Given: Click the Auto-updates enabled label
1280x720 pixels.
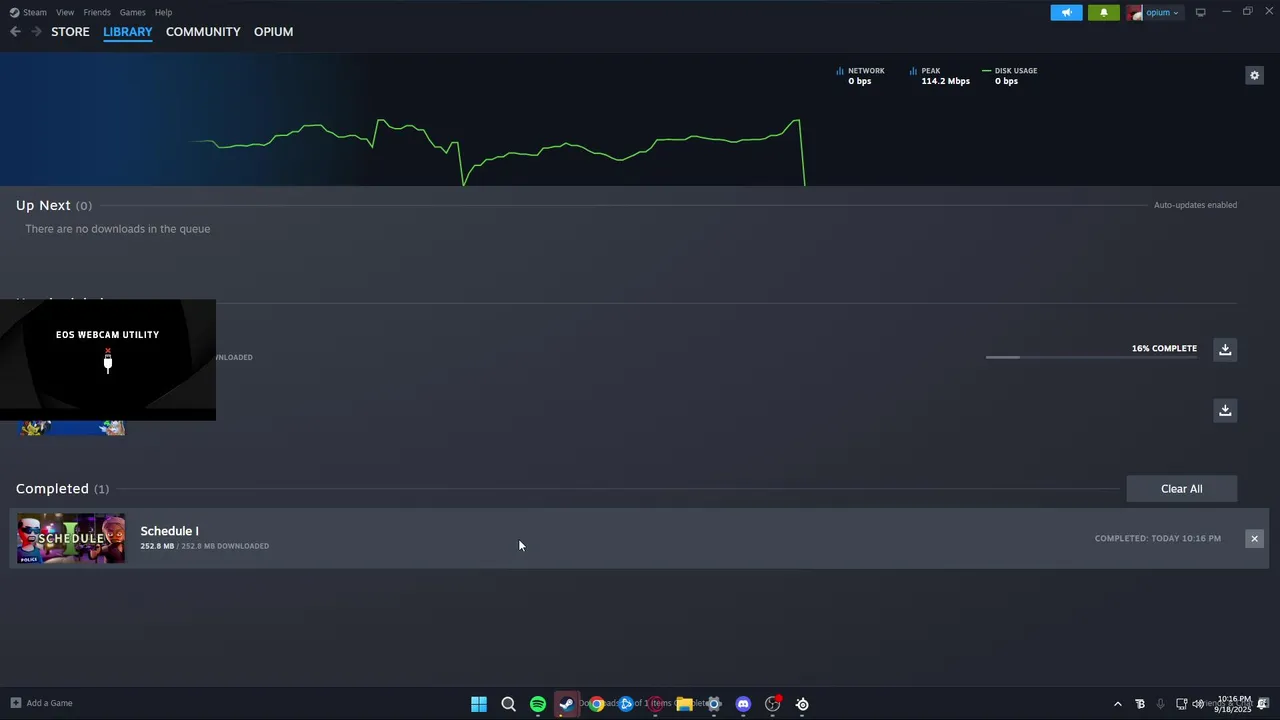Looking at the screenshot, I should click(1195, 205).
